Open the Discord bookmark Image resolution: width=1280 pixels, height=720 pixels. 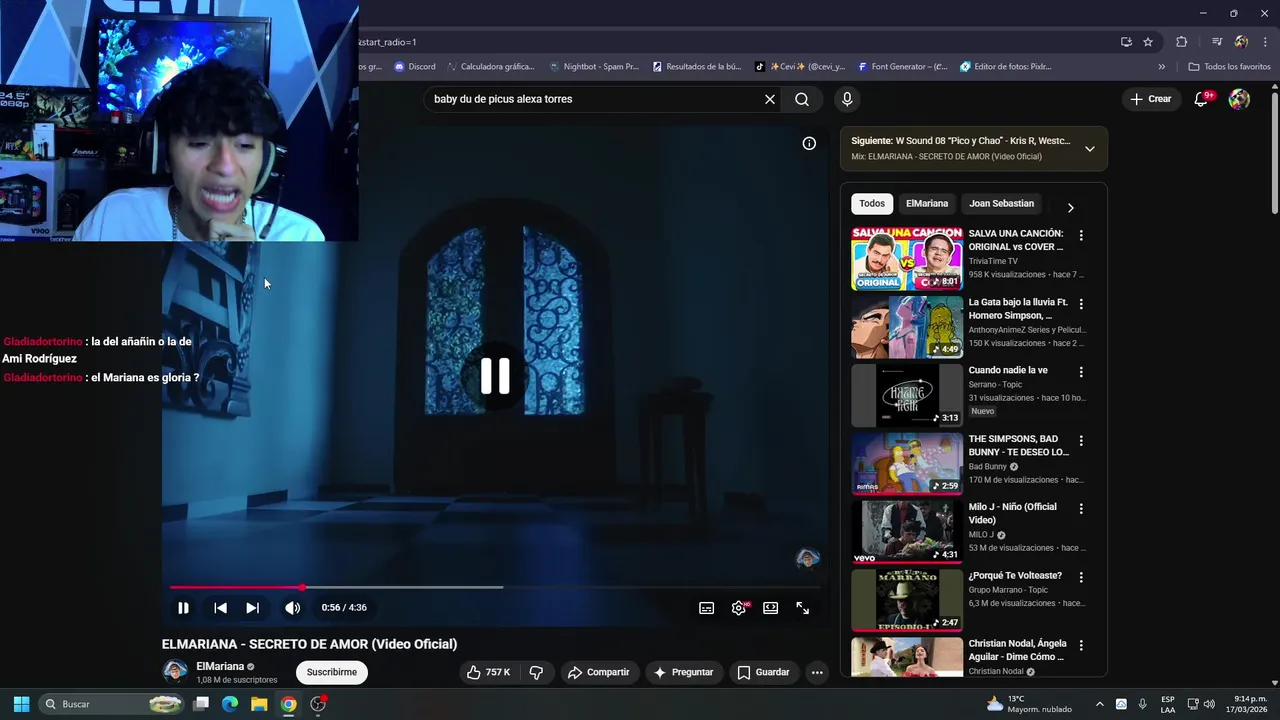tap(414, 67)
